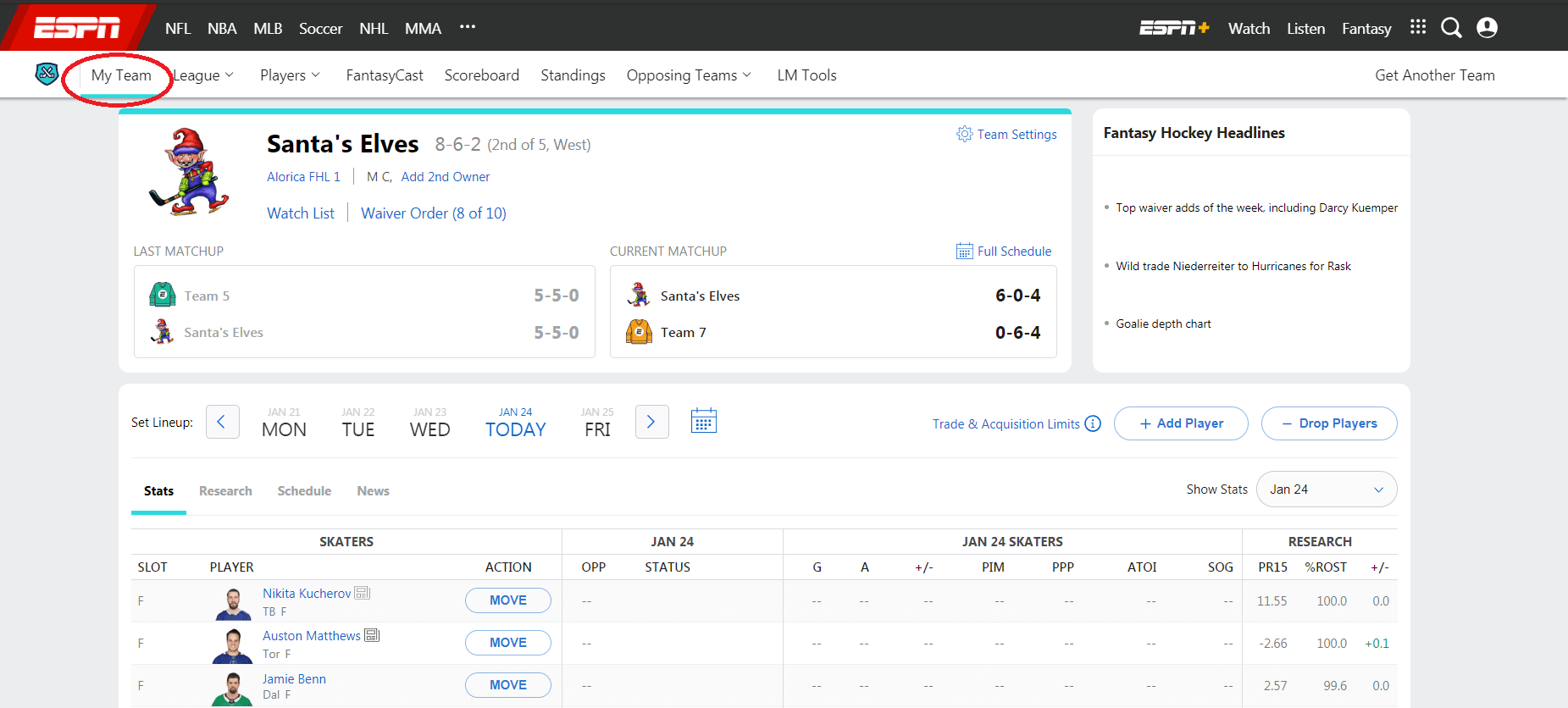This screenshot has height=708, width=1568.
Task: Click Santa's Elves icon in Last Matchup
Action: coord(162,332)
